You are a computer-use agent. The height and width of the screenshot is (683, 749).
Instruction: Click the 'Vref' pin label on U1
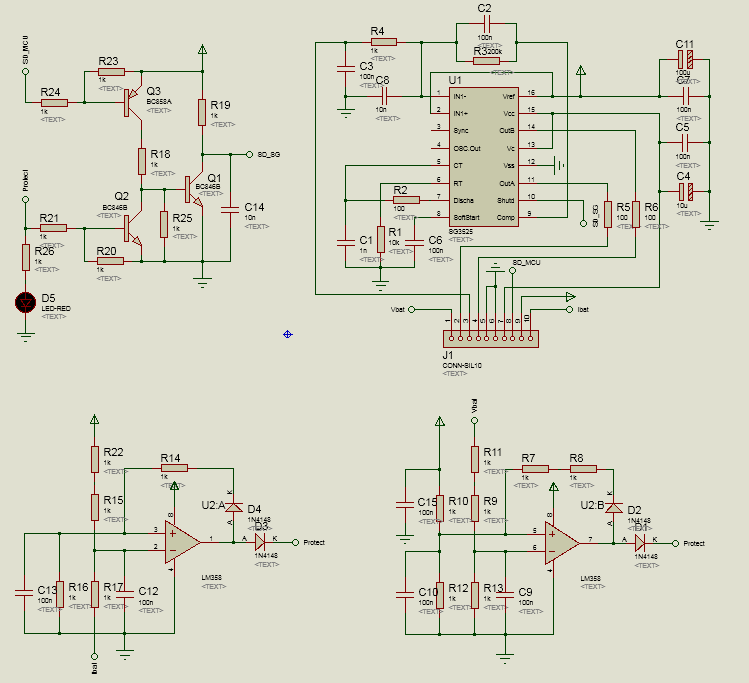click(508, 96)
